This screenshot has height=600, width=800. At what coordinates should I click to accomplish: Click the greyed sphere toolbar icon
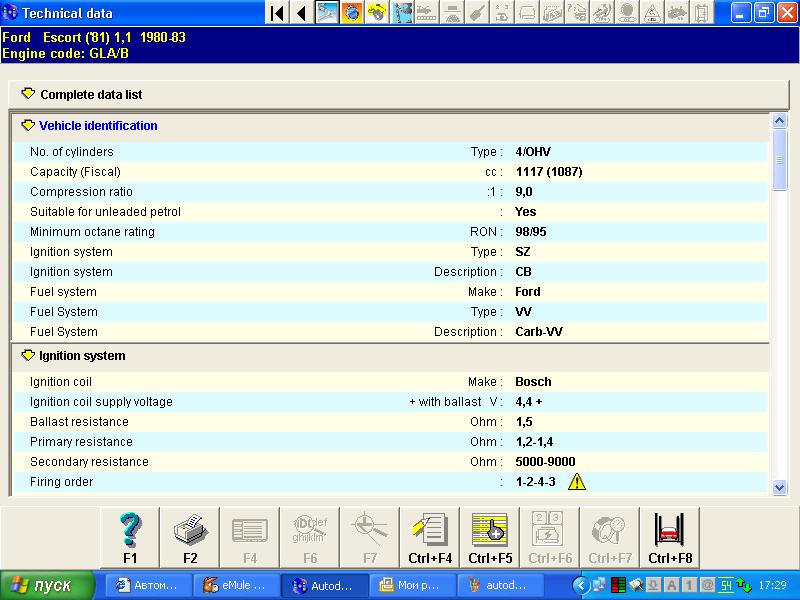tap(627, 13)
